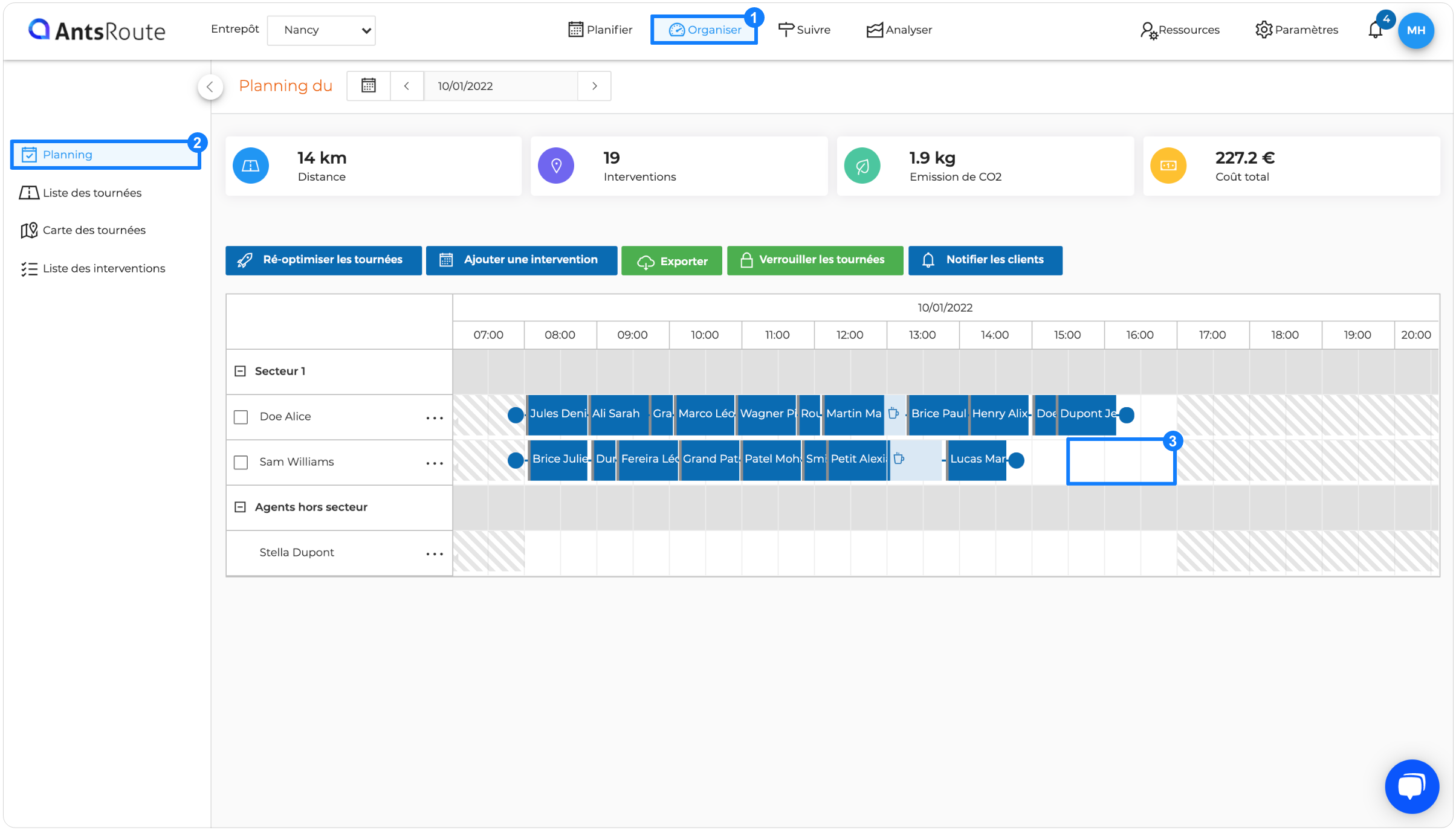This screenshot has height=830, width=1456.
Task: Click Sam Williams's coffee break icon
Action: 899,459
